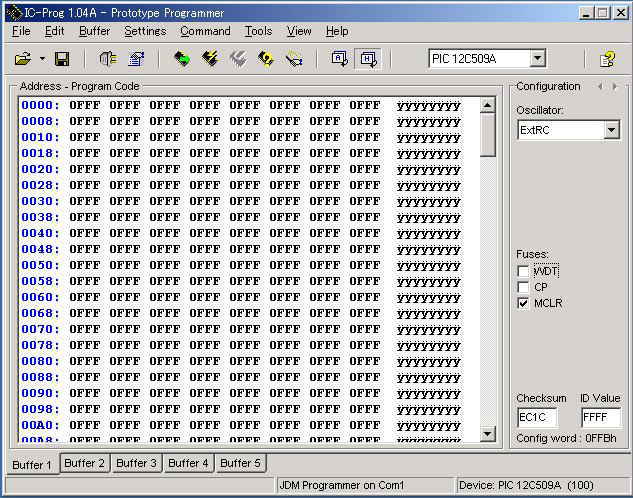Uncheck the MCLR fuse checkbox
The width and height of the screenshot is (633, 498).
(523, 303)
